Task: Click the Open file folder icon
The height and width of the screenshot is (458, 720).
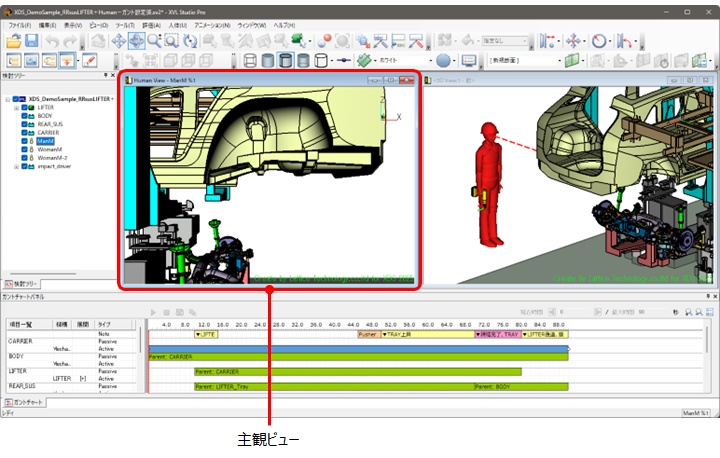Action: point(13,41)
